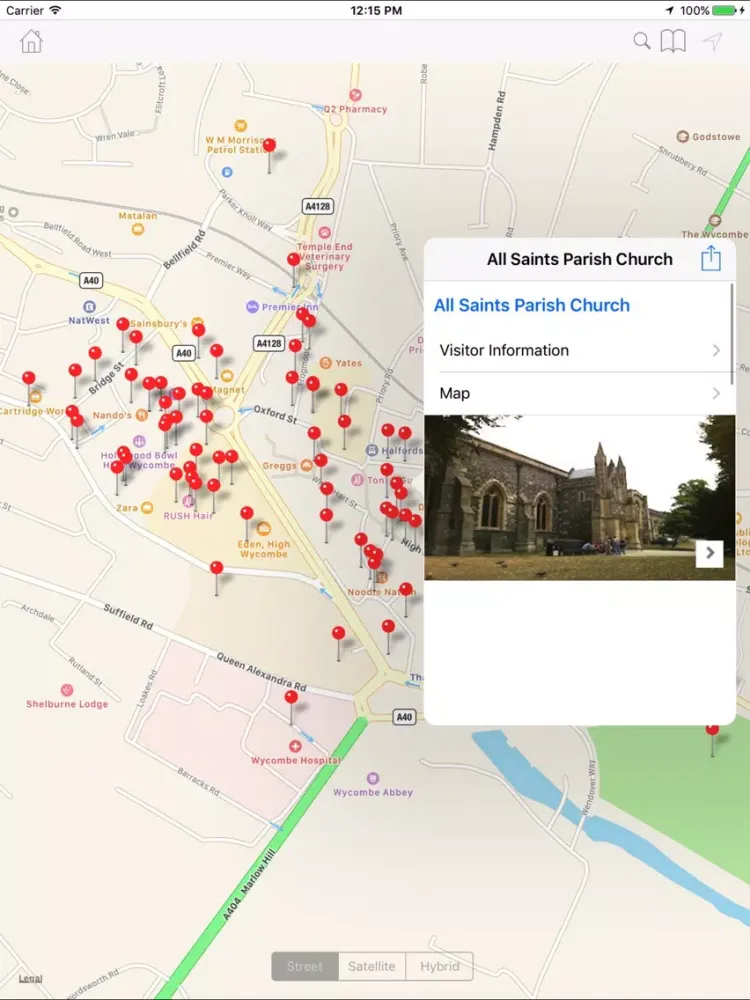Tap the Nando's restaurant icon
The image size is (750, 1000).
tap(142, 415)
